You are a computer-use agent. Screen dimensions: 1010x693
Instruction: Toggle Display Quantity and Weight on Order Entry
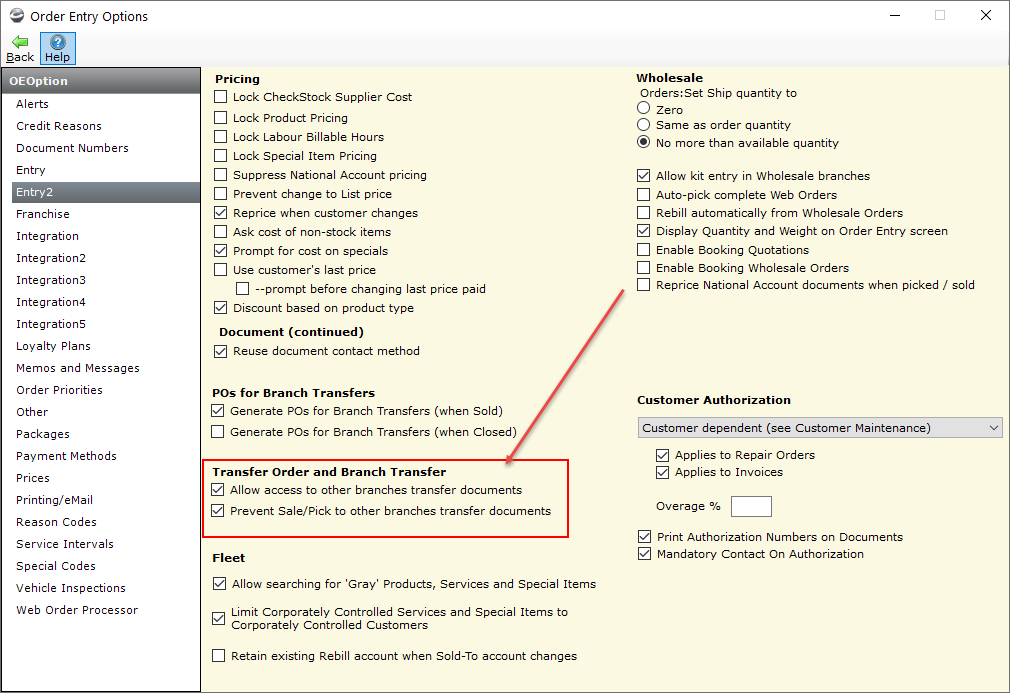[x=643, y=231]
